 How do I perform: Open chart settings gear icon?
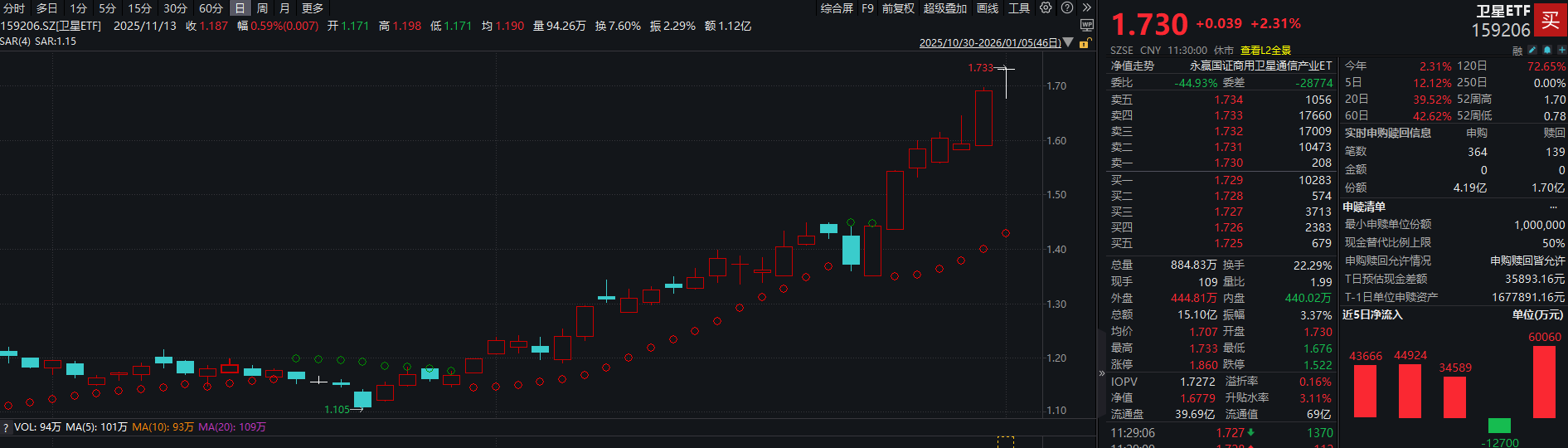(1046, 7)
